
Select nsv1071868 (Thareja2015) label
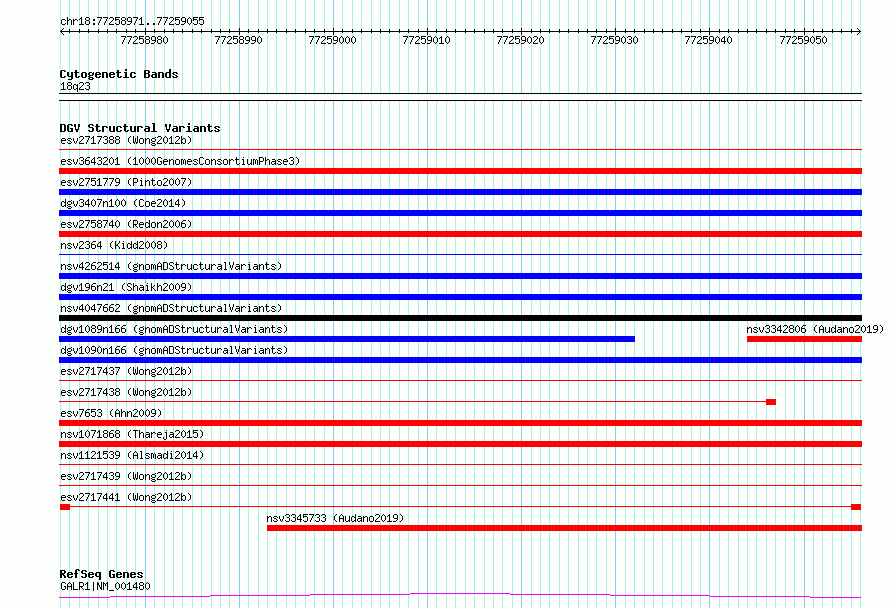tap(132, 434)
